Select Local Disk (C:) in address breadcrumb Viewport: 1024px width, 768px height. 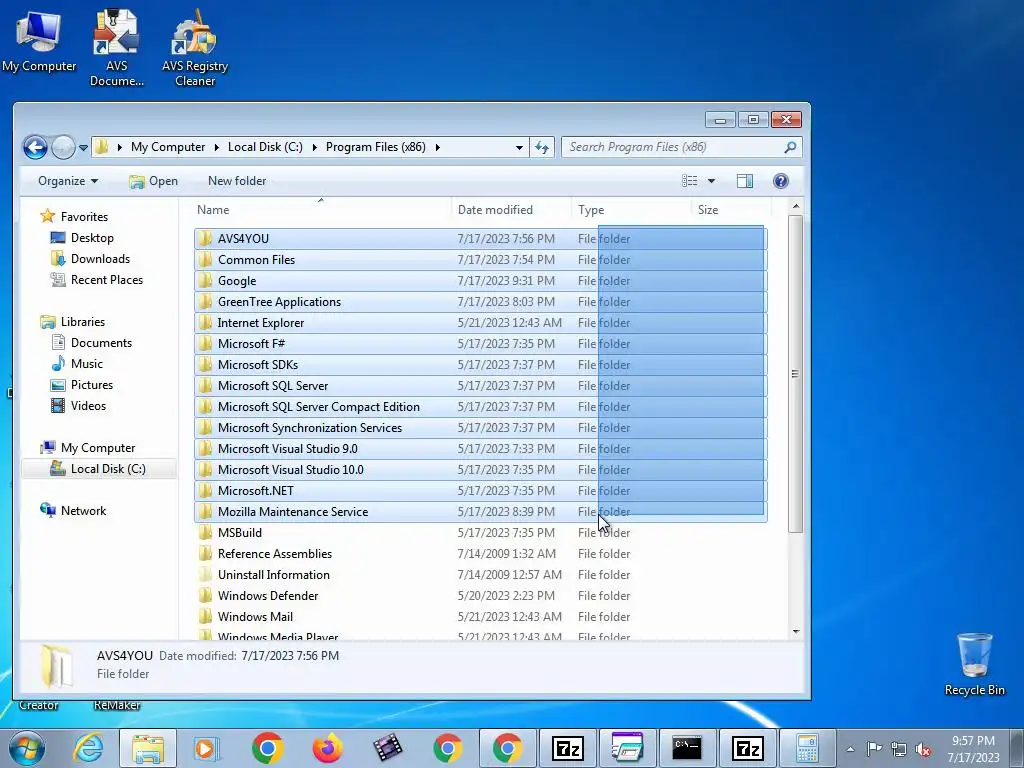click(265, 147)
